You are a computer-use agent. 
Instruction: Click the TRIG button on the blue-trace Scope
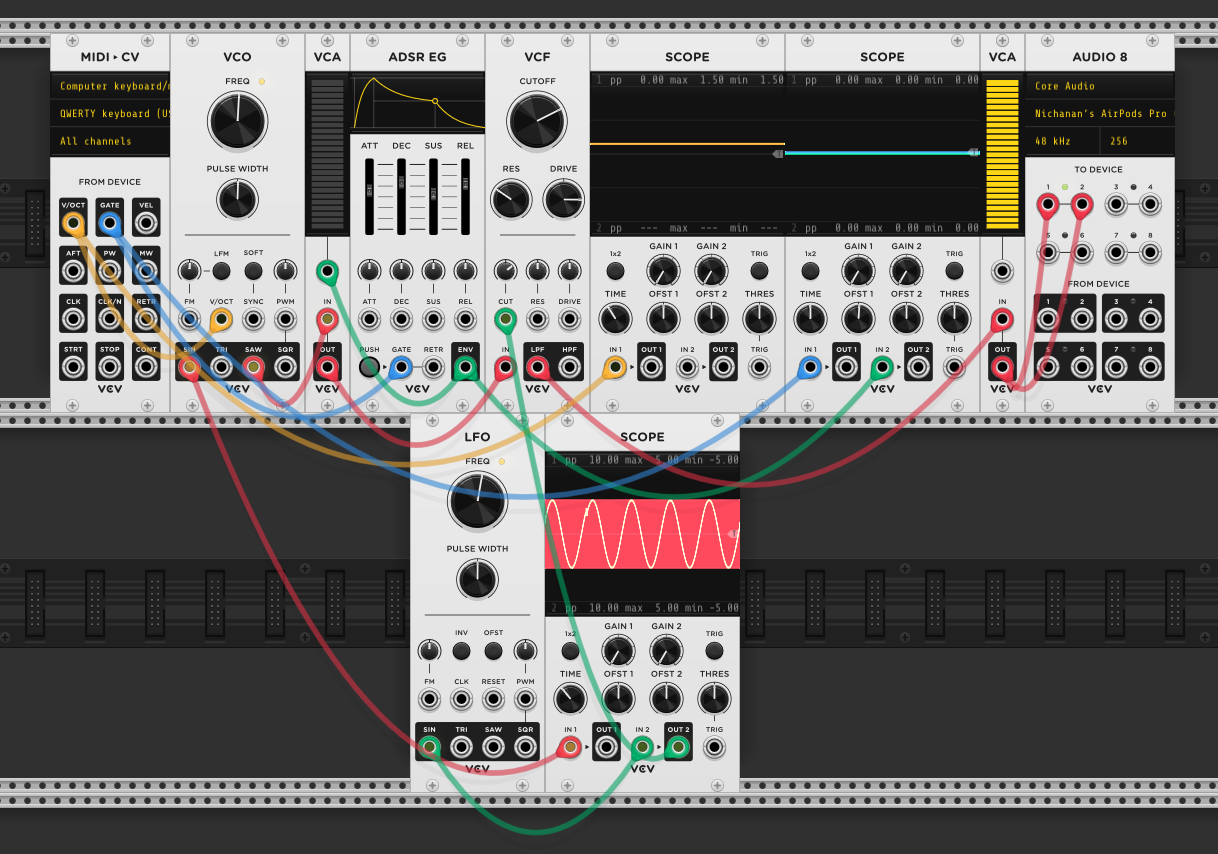(x=954, y=270)
